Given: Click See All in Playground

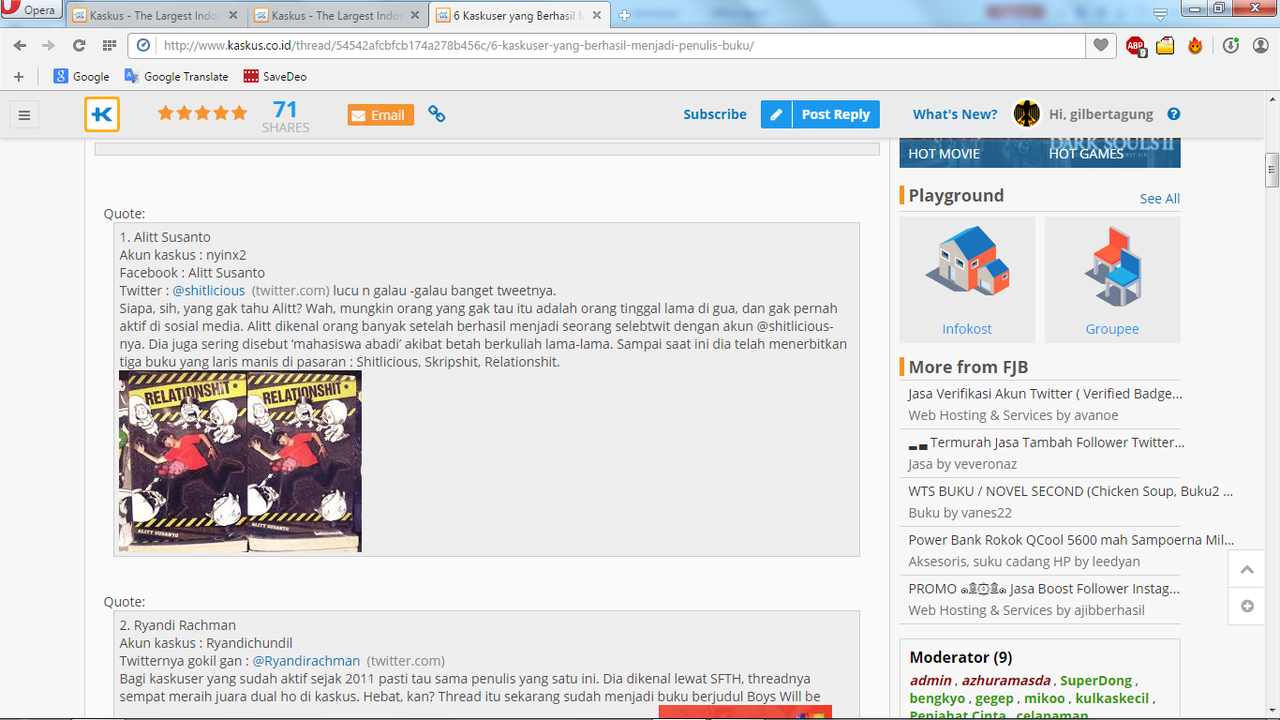Looking at the screenshot, I should [x=1160, y=198].
